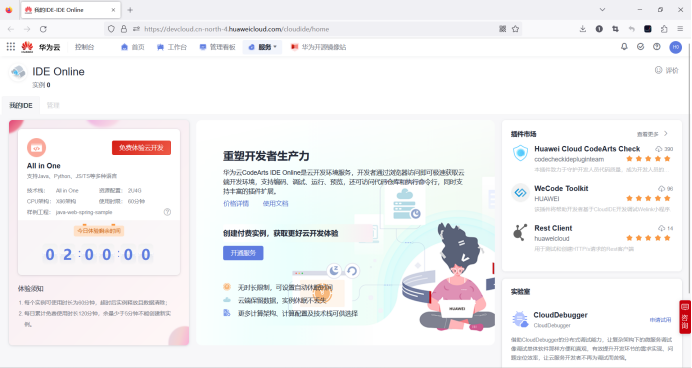The image size is (692, 368).
Task: Open the WeCode Toolkit plugin icon
Action: pyautogui.click(x=520, y=193)
